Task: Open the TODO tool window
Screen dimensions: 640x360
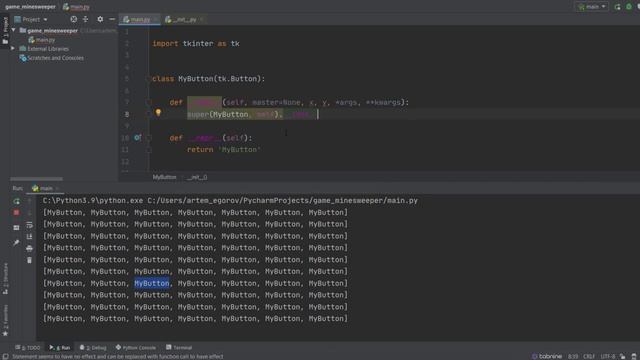Action: click(28, 348)
